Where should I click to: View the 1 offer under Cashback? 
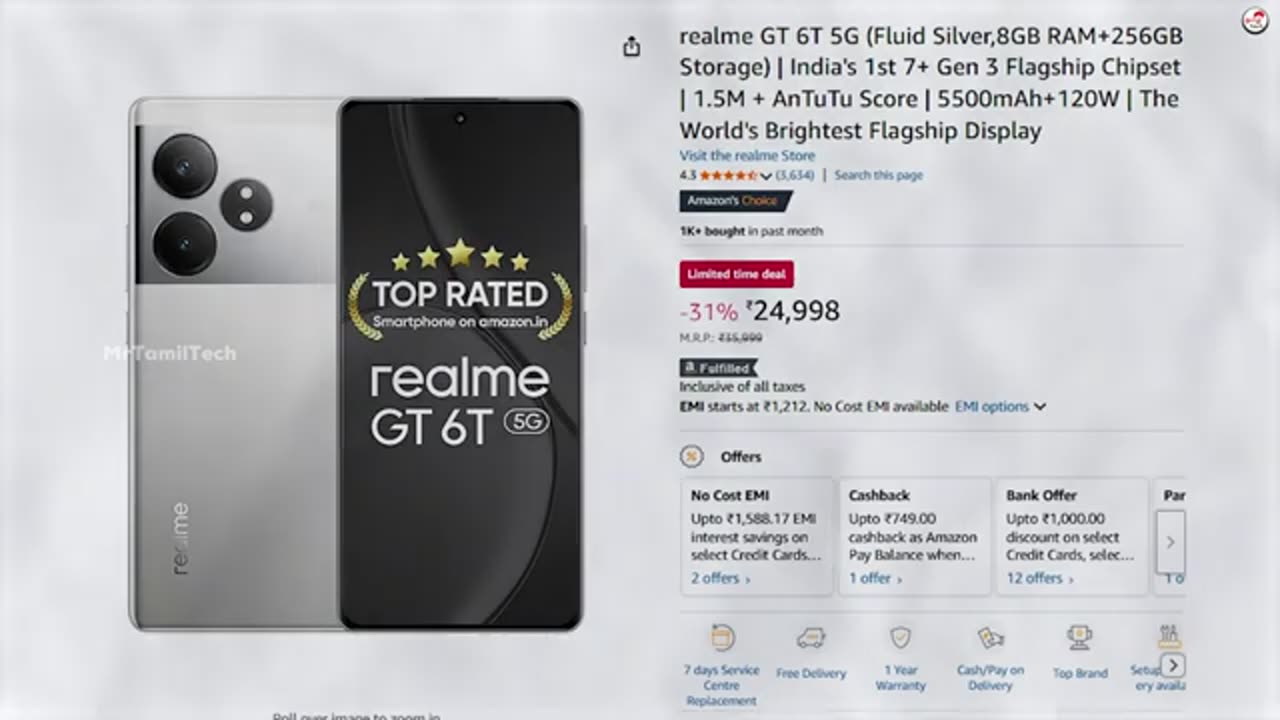[875, 578]
